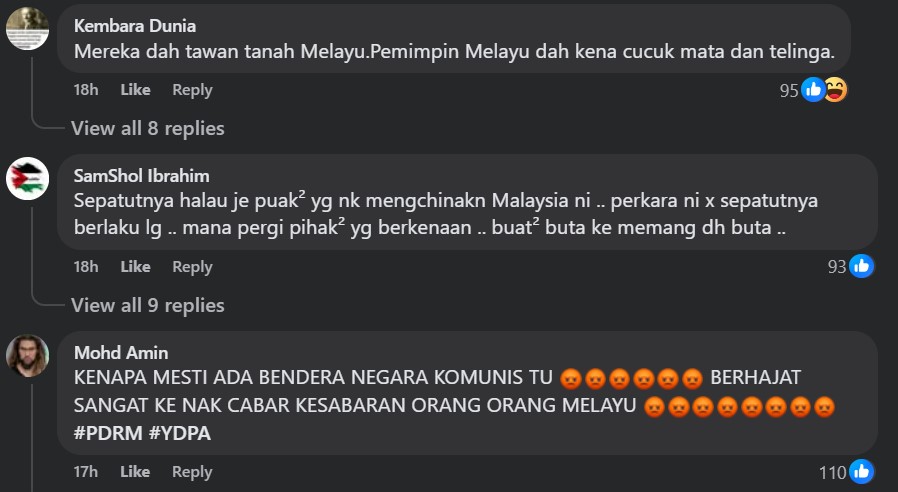
Task: Open SamShol Ibrahim's flag avatar
Action: (27, 178)
